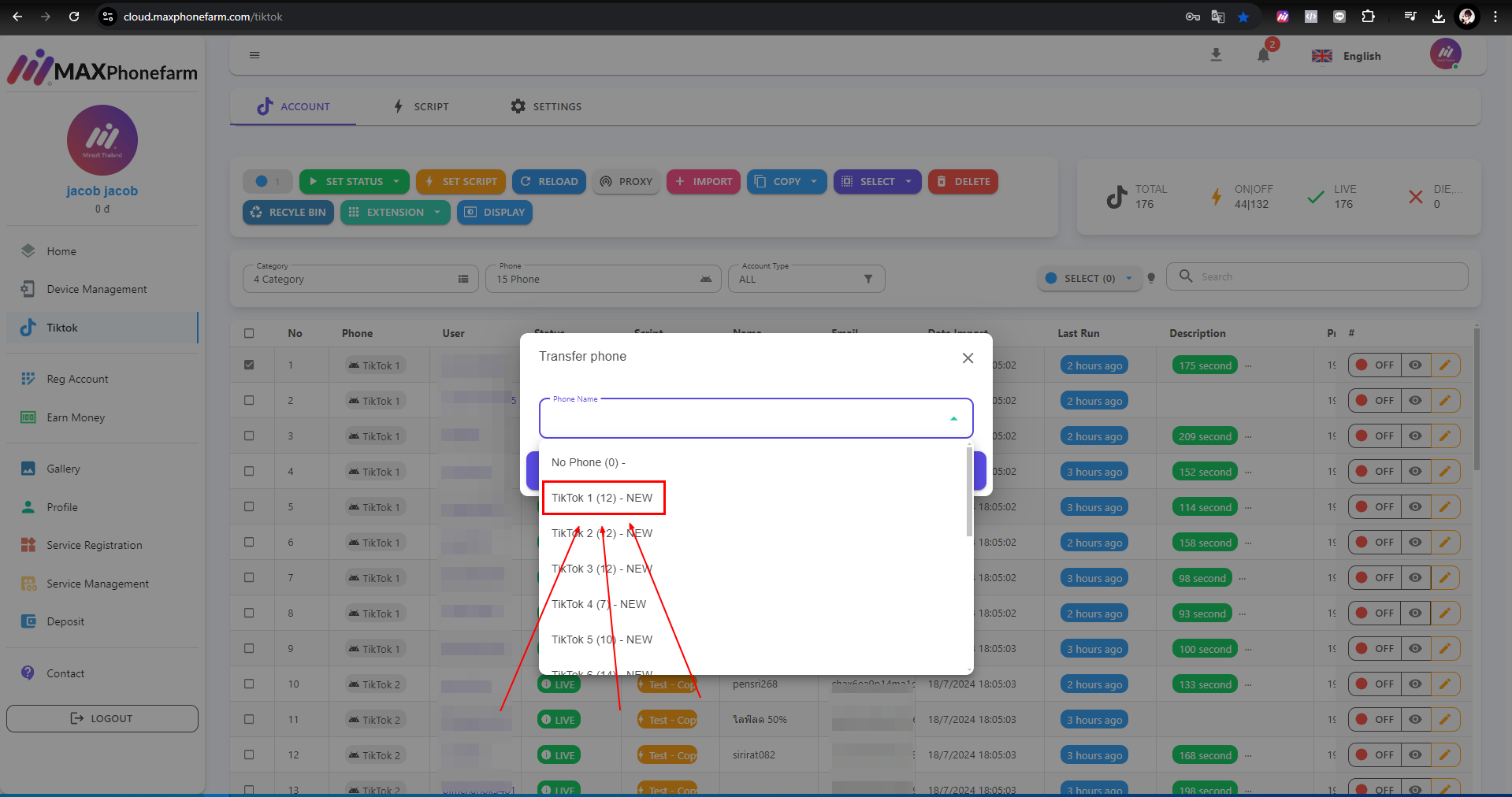Click the download icon in the header
This screenshot has width=1512, height=797.
pos(1217,55)
